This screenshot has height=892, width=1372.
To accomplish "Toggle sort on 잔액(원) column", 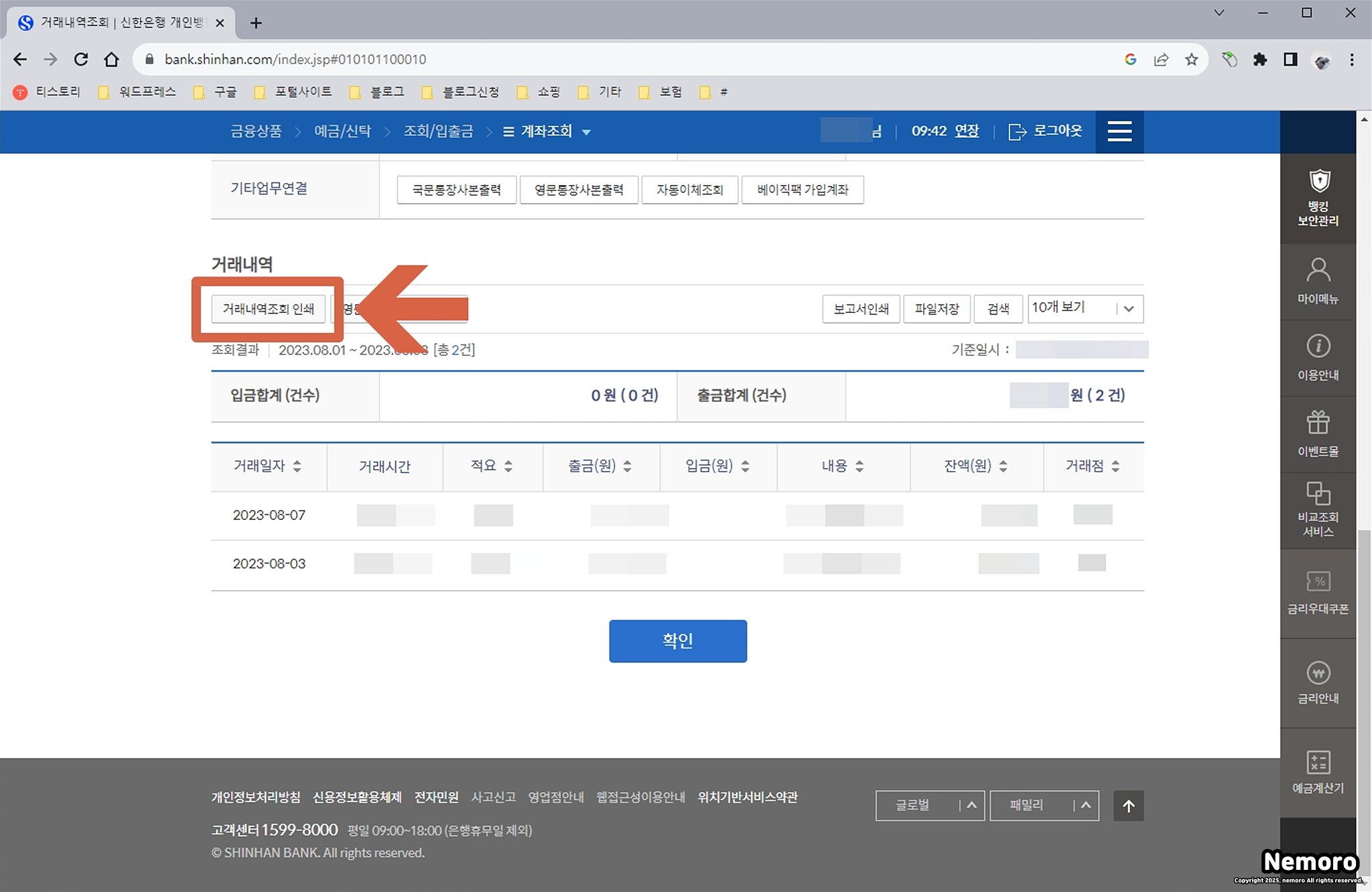I will click(1003, 466).
